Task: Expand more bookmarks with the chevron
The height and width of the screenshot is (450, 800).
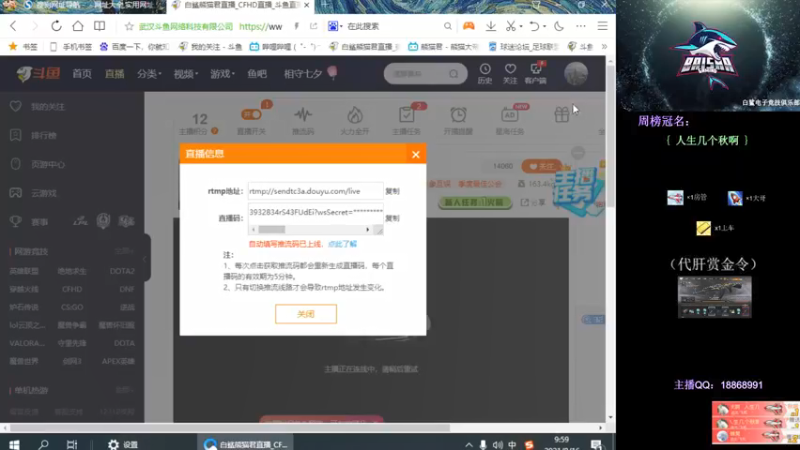Action: click(x=605, y=46)
